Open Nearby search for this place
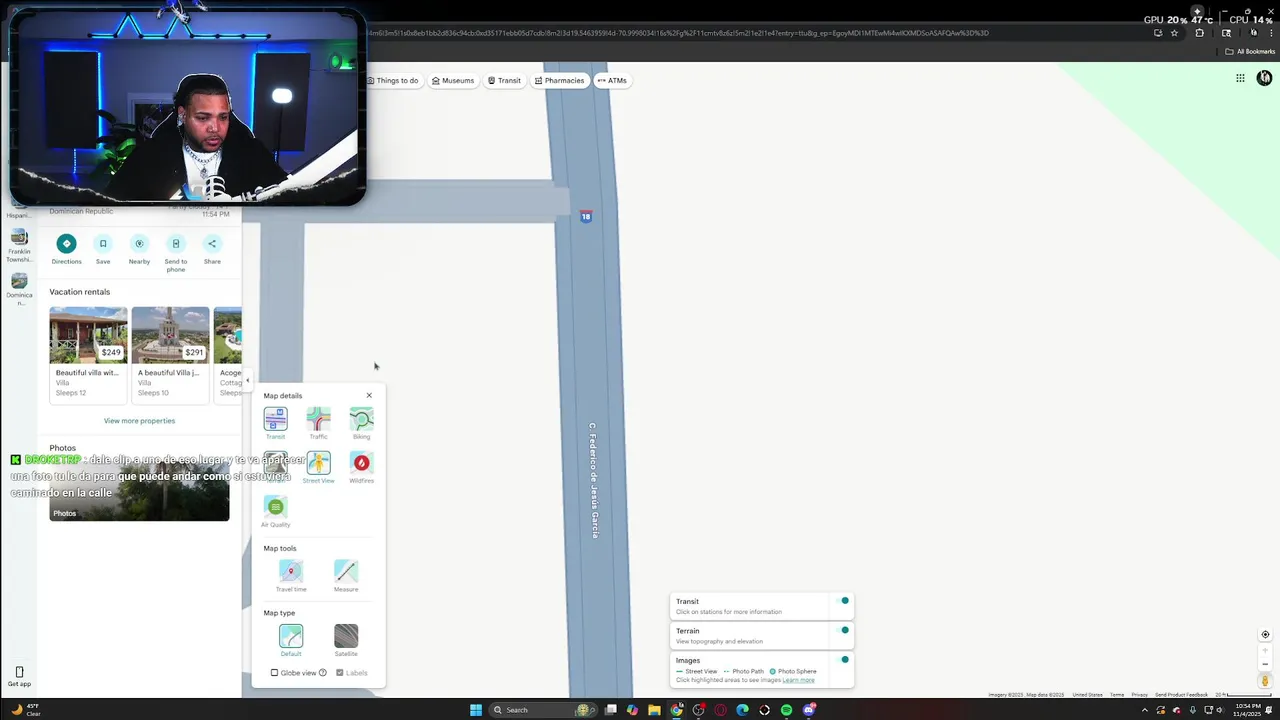The height and width of the screenshot is (720, 1280). pyautogui.click(x=139, y=249)
